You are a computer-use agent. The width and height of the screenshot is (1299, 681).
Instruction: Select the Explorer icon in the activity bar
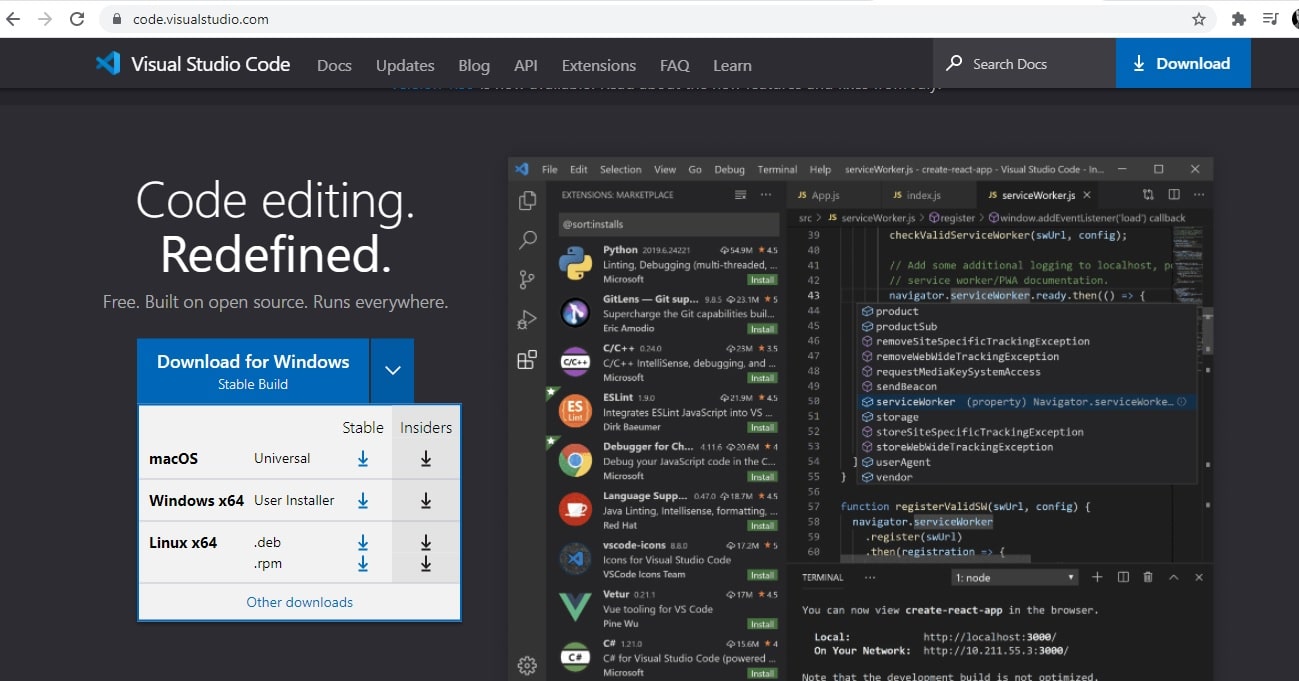coord(527,199)
